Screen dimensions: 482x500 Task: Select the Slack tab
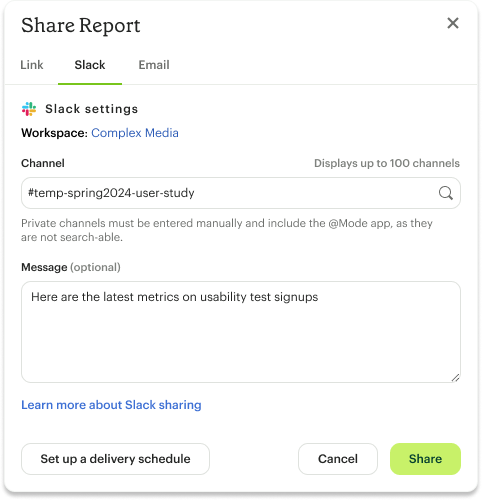[90, 65]
